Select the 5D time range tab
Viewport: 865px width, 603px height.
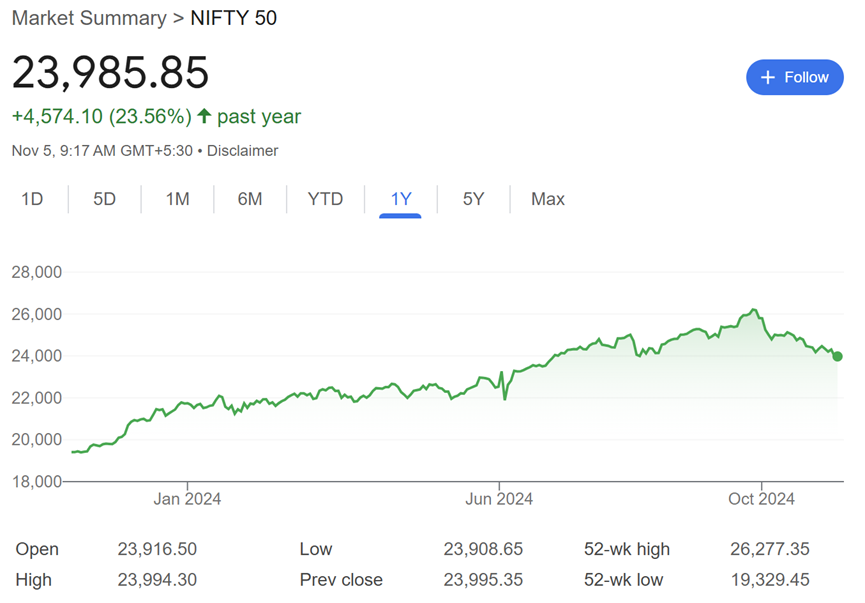[x=105, y=199]
